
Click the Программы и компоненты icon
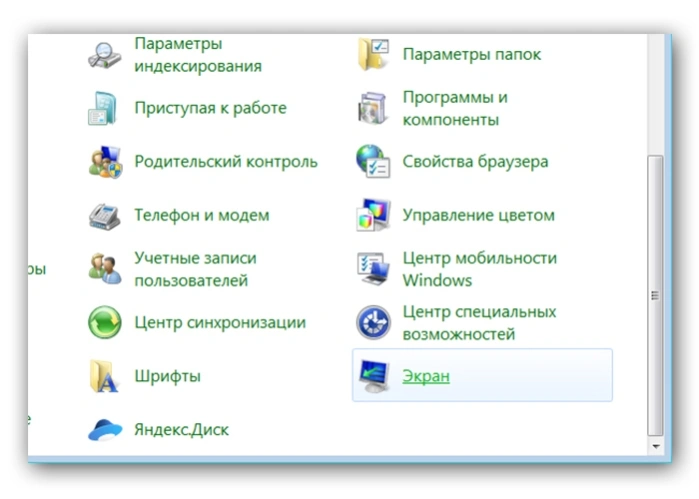click(x=372, y=108)
